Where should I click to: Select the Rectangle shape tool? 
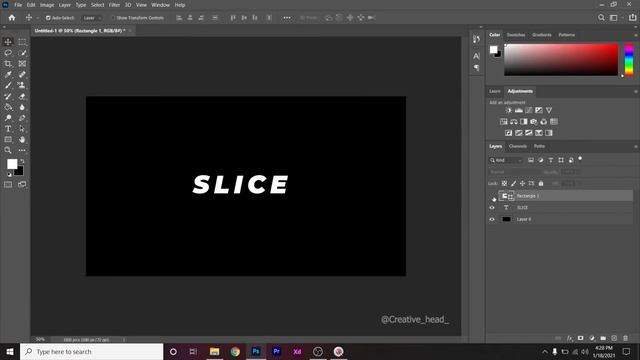[x=8, y=140]
